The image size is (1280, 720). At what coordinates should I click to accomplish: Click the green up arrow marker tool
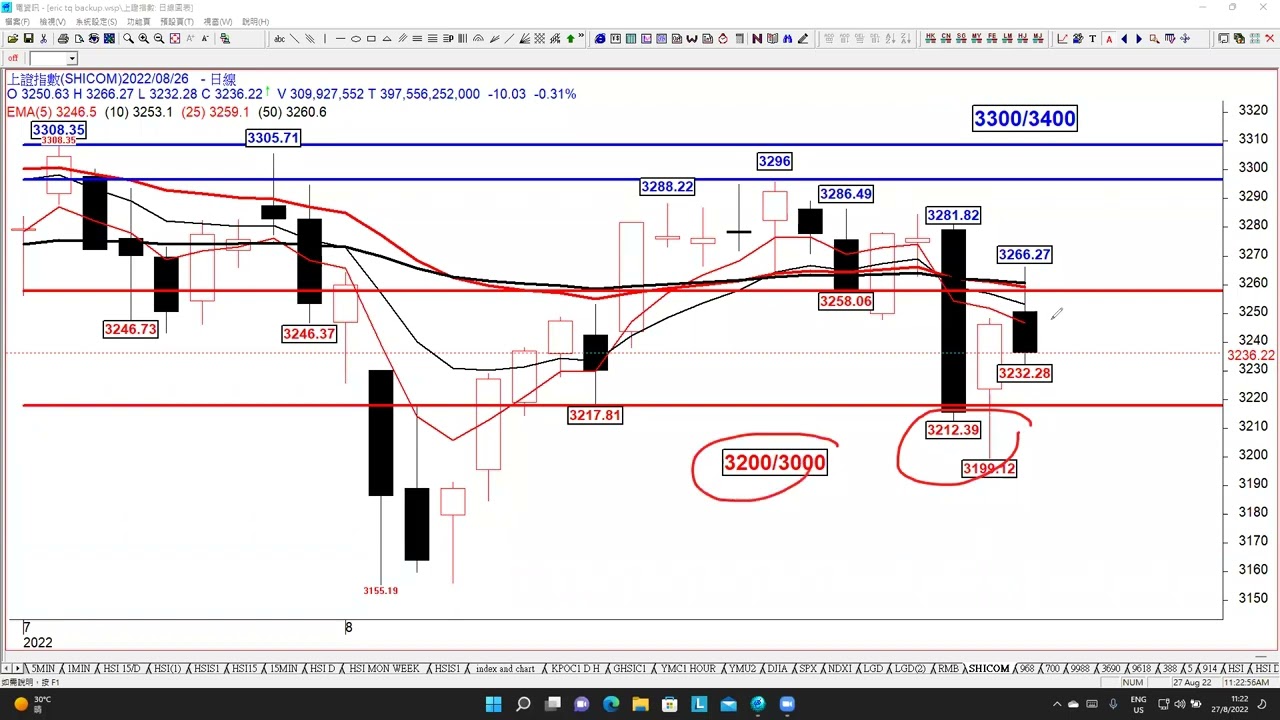coord(570,39)
